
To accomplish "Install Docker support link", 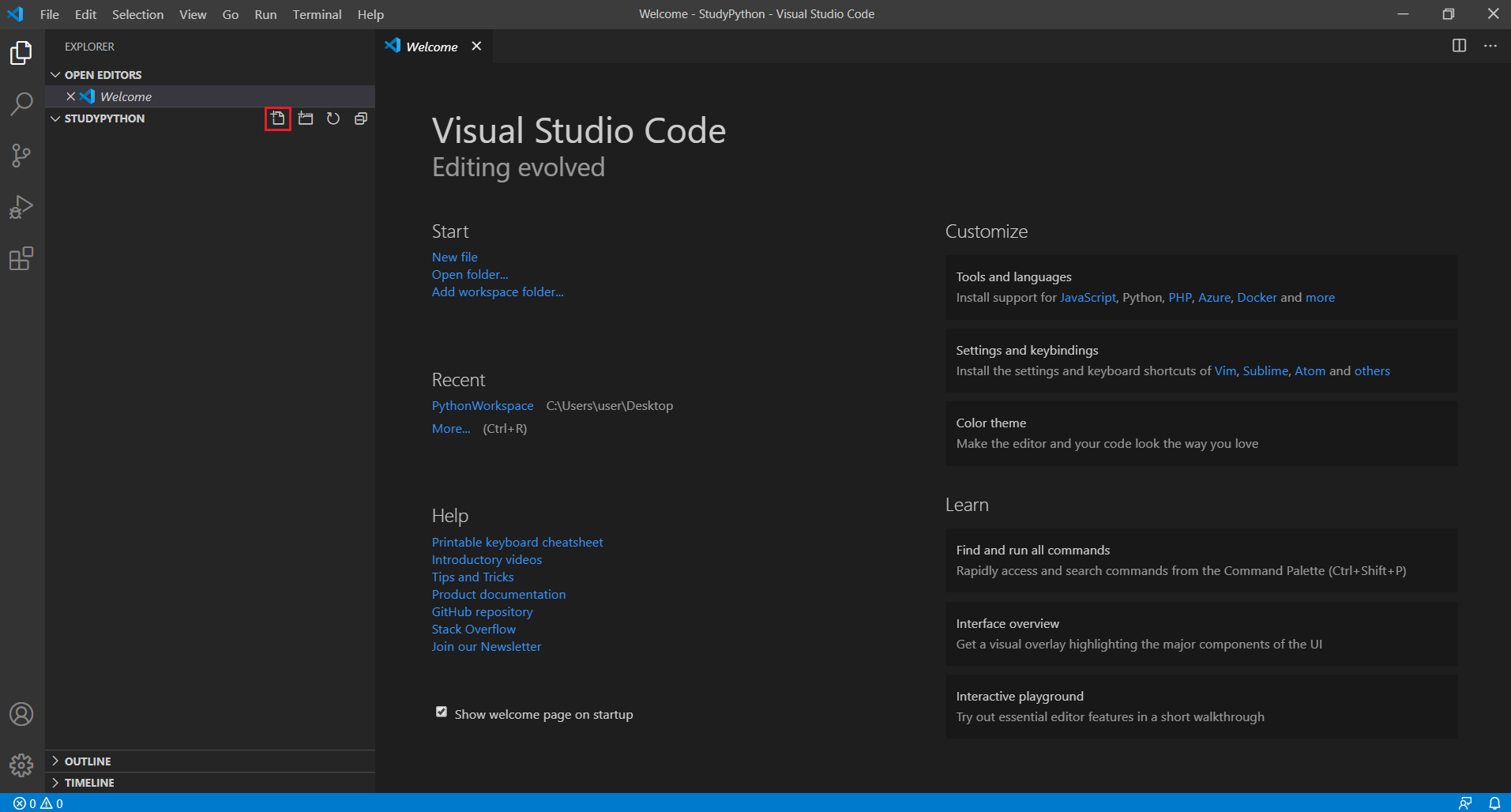I will pyautogui.click(x=1257, y=298).
